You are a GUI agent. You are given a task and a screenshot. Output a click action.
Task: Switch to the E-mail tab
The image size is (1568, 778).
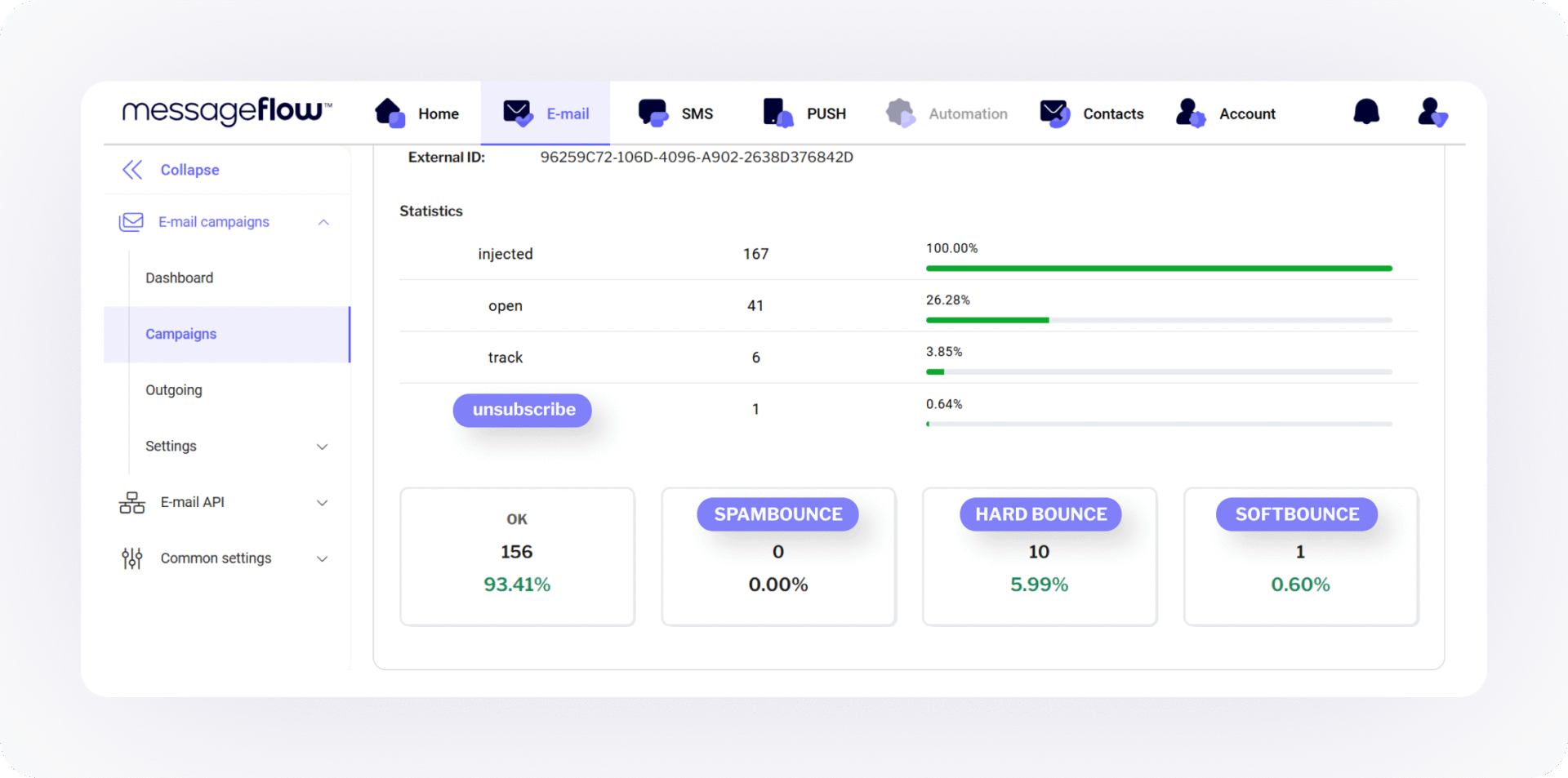546,113
